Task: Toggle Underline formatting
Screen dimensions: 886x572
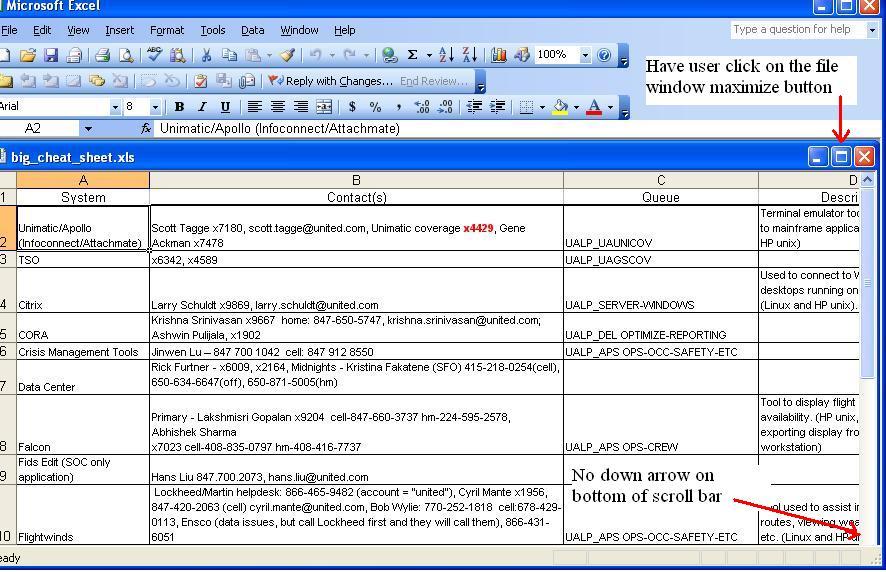Action: coord(225,107)
